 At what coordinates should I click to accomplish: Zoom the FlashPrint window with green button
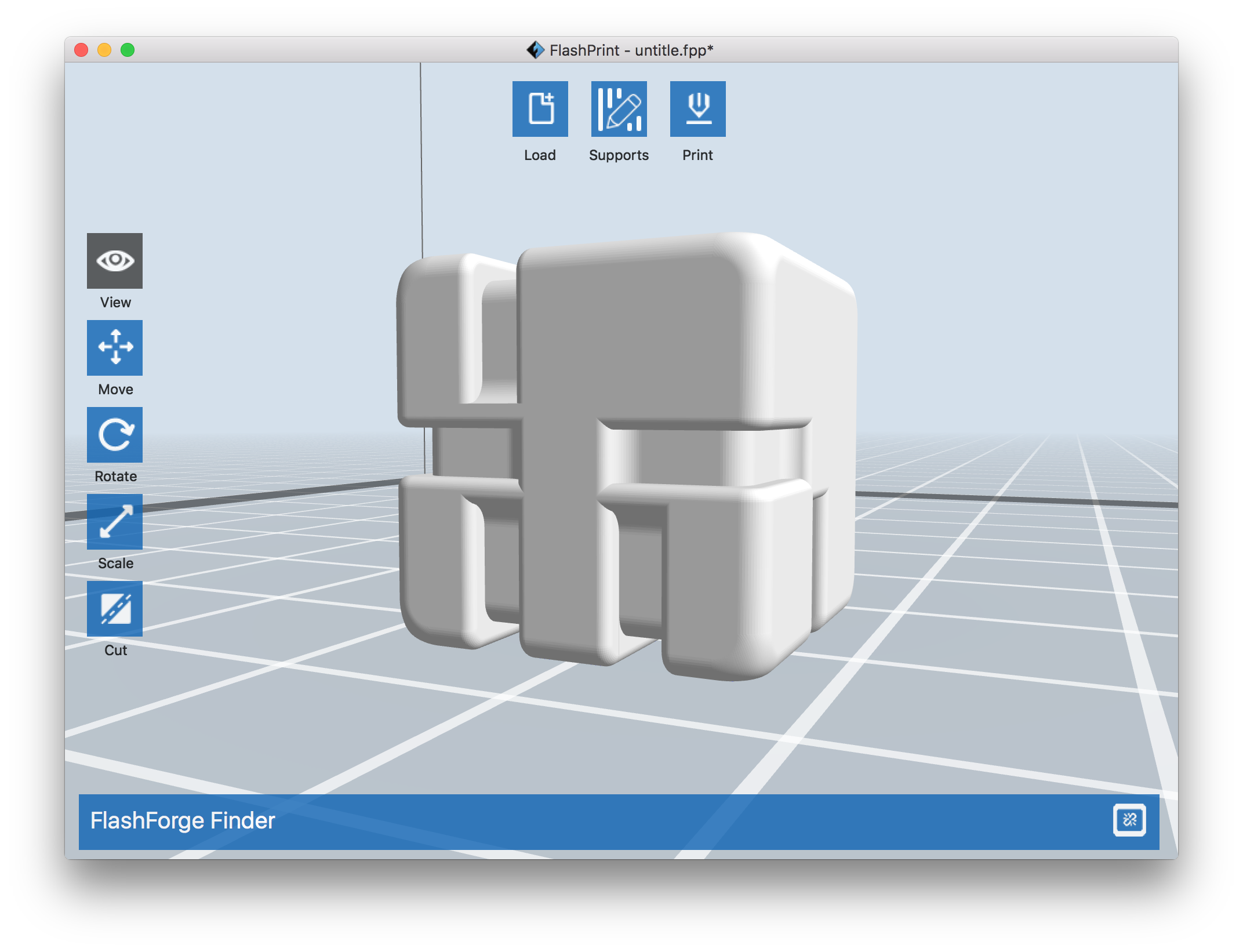pos(128,50)
